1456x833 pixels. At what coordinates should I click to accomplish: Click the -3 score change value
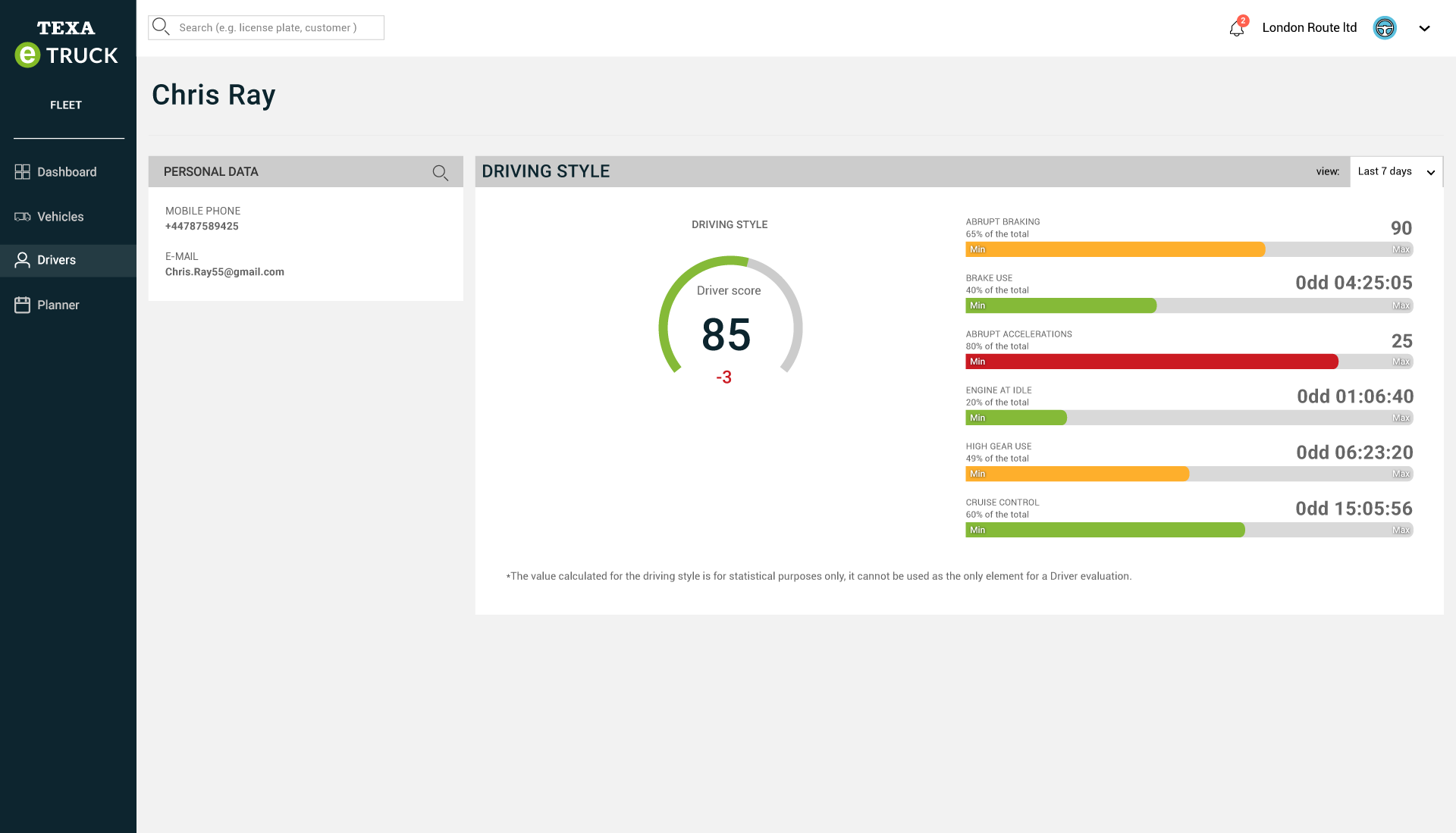pos(724,377)
